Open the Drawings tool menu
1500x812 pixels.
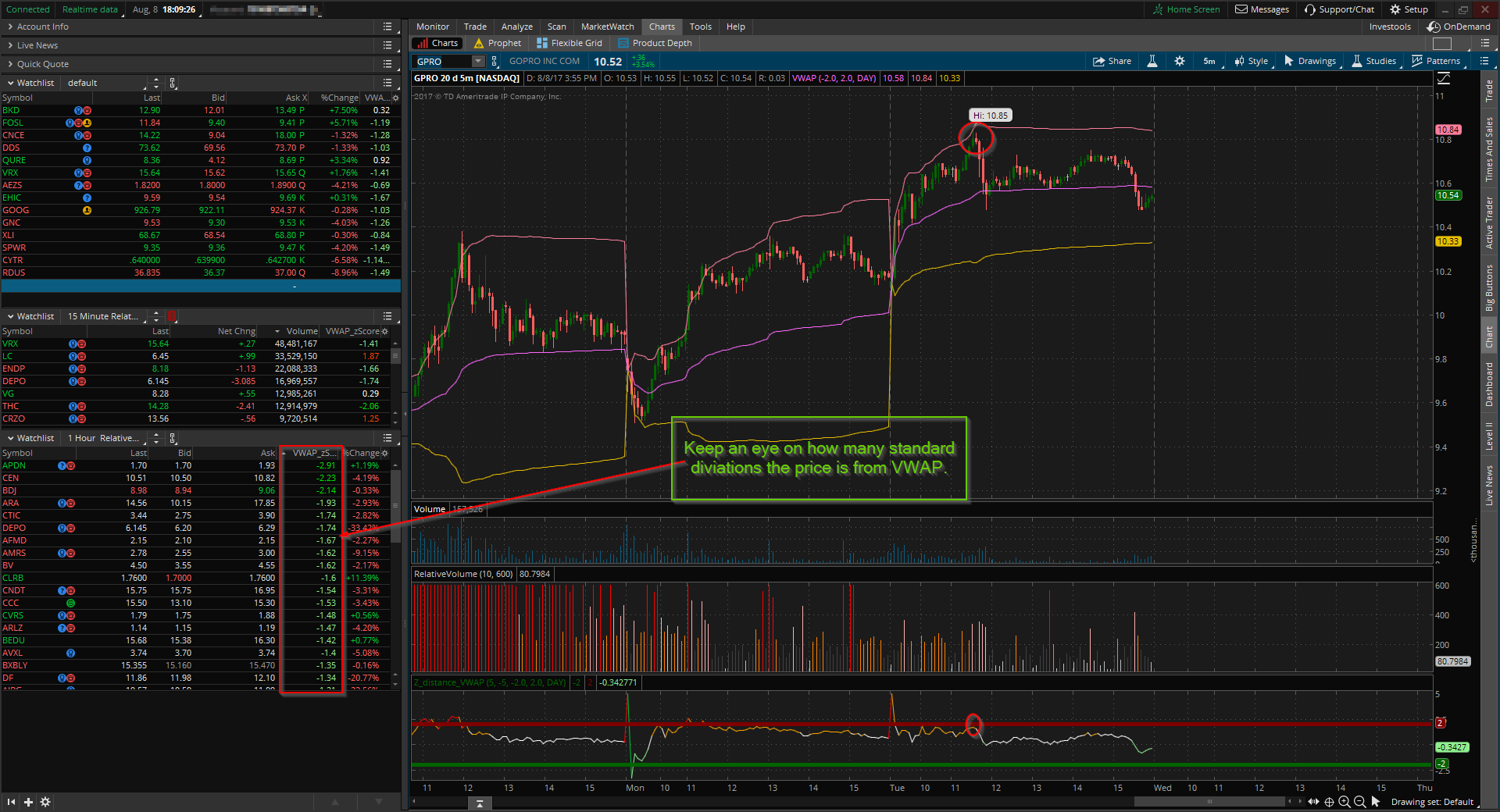(1309, 61)
